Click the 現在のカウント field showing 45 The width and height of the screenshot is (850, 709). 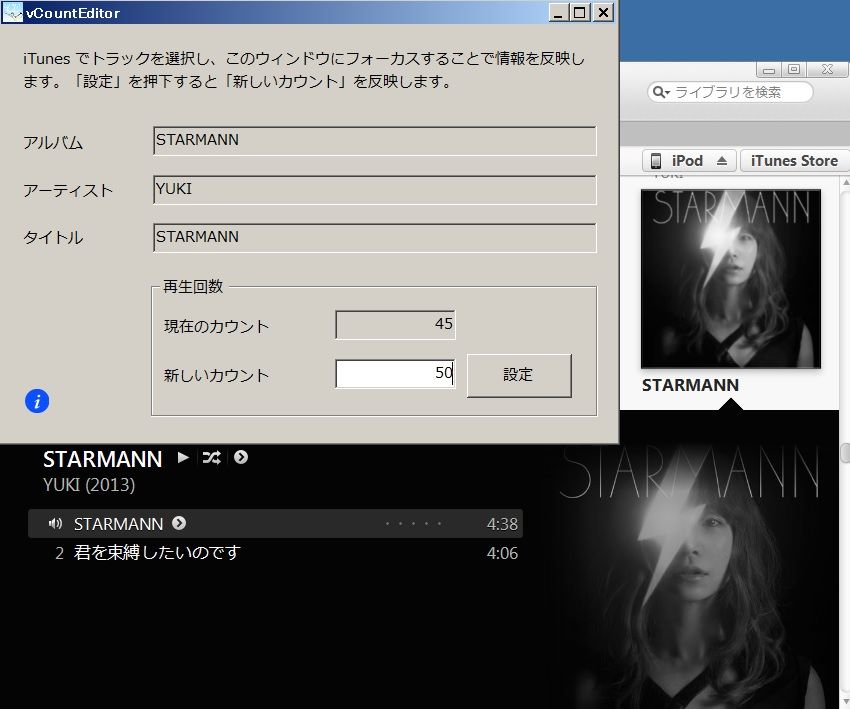[x=395, y=324]
